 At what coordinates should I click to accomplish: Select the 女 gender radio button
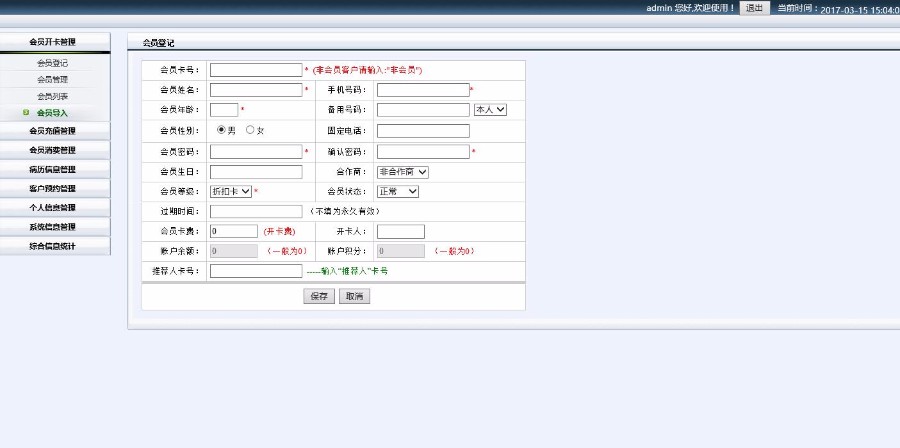tap(250, 130)
